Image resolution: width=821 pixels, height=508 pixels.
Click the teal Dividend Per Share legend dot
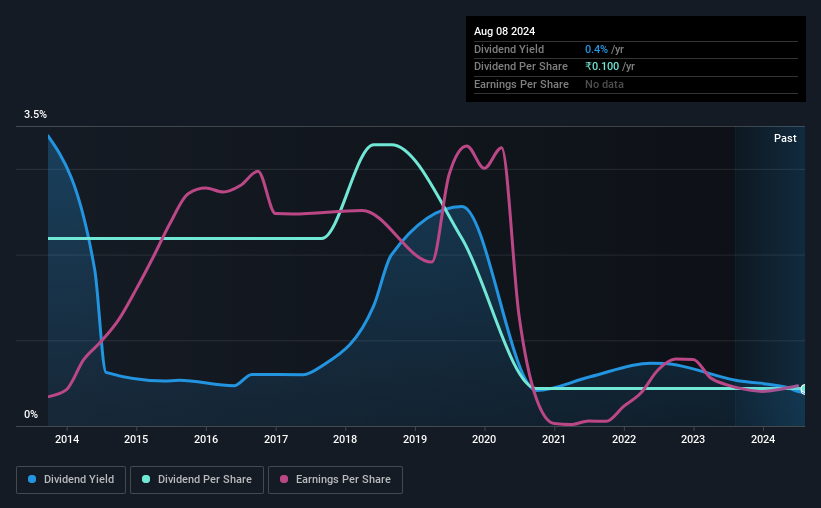(146, 479)
